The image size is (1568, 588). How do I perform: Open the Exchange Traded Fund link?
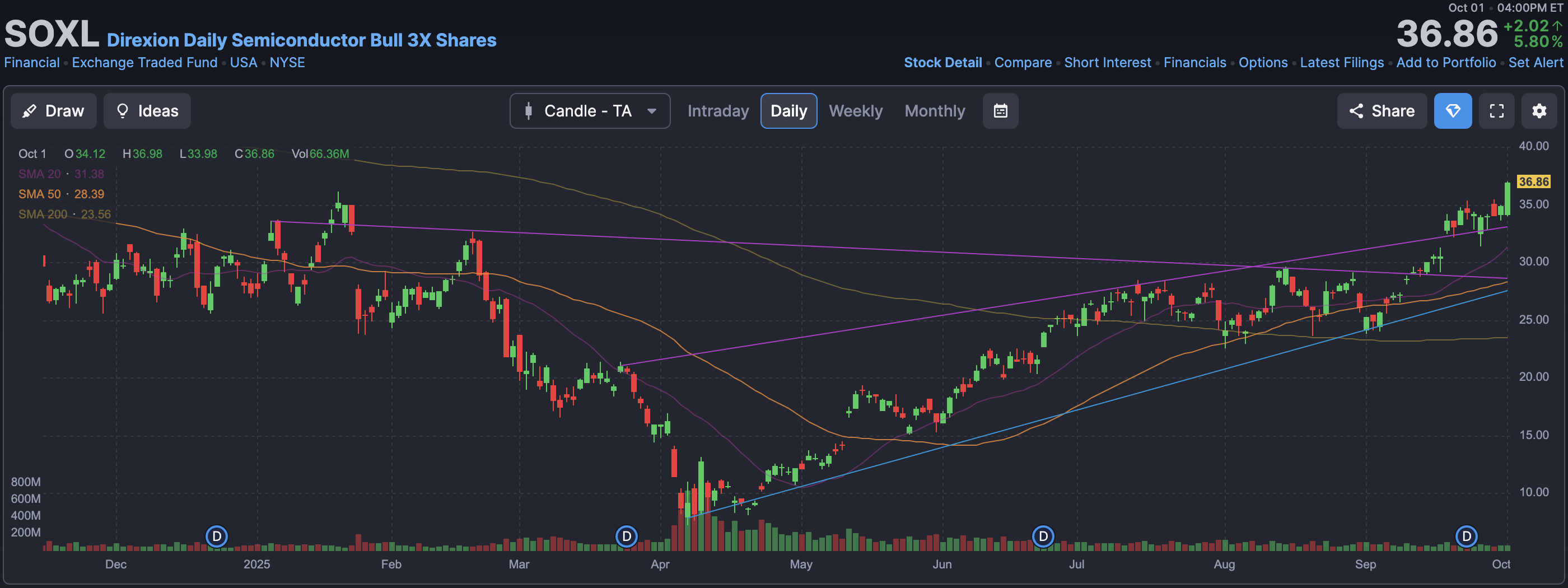coord(144,63)
